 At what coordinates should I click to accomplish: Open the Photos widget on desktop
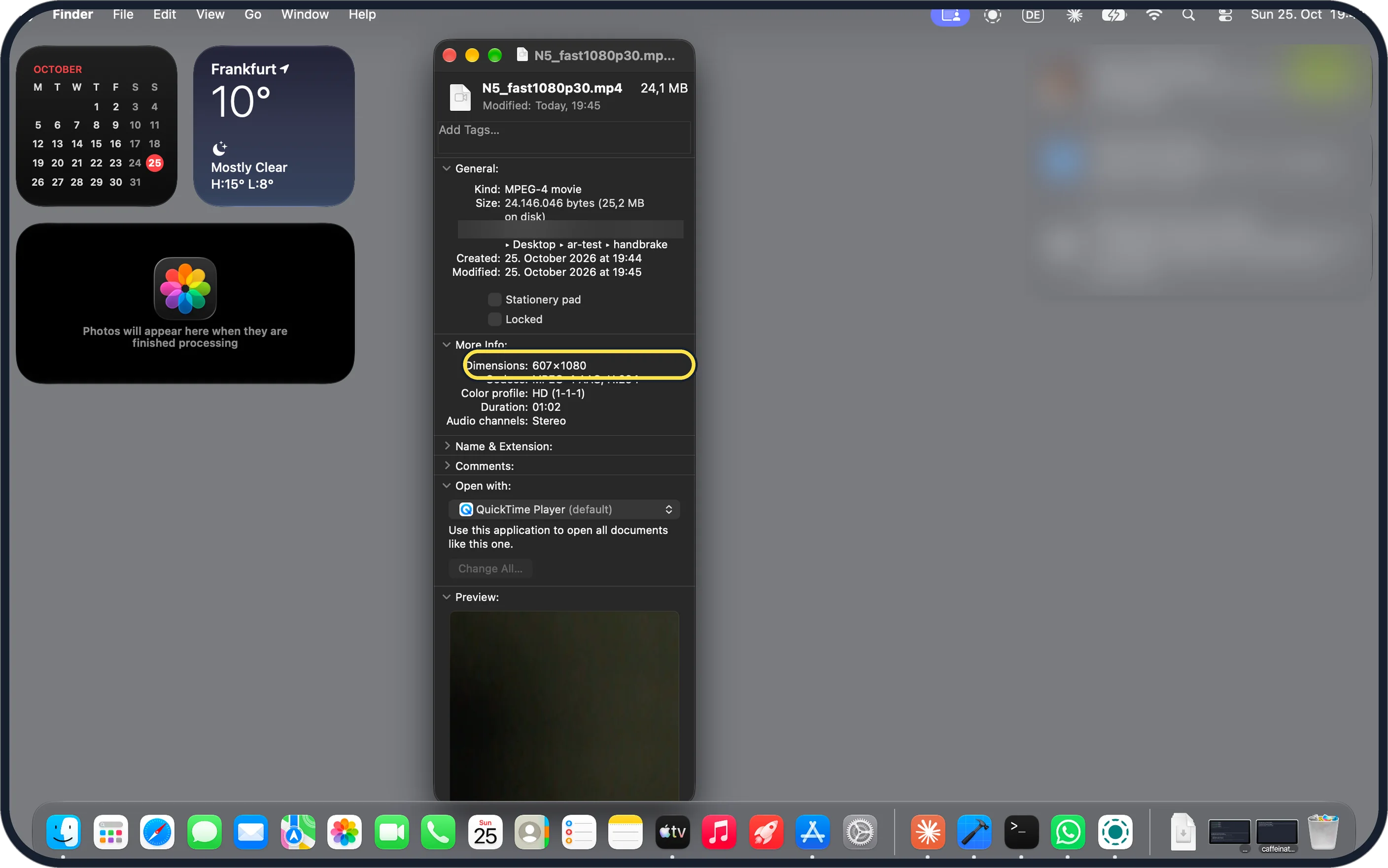185,303
